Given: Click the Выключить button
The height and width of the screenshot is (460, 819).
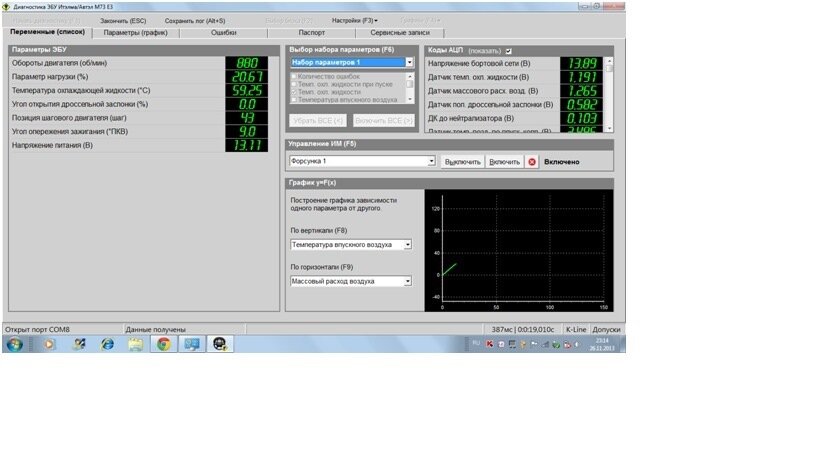Looking at the screenshot, I should click(462, 162).
